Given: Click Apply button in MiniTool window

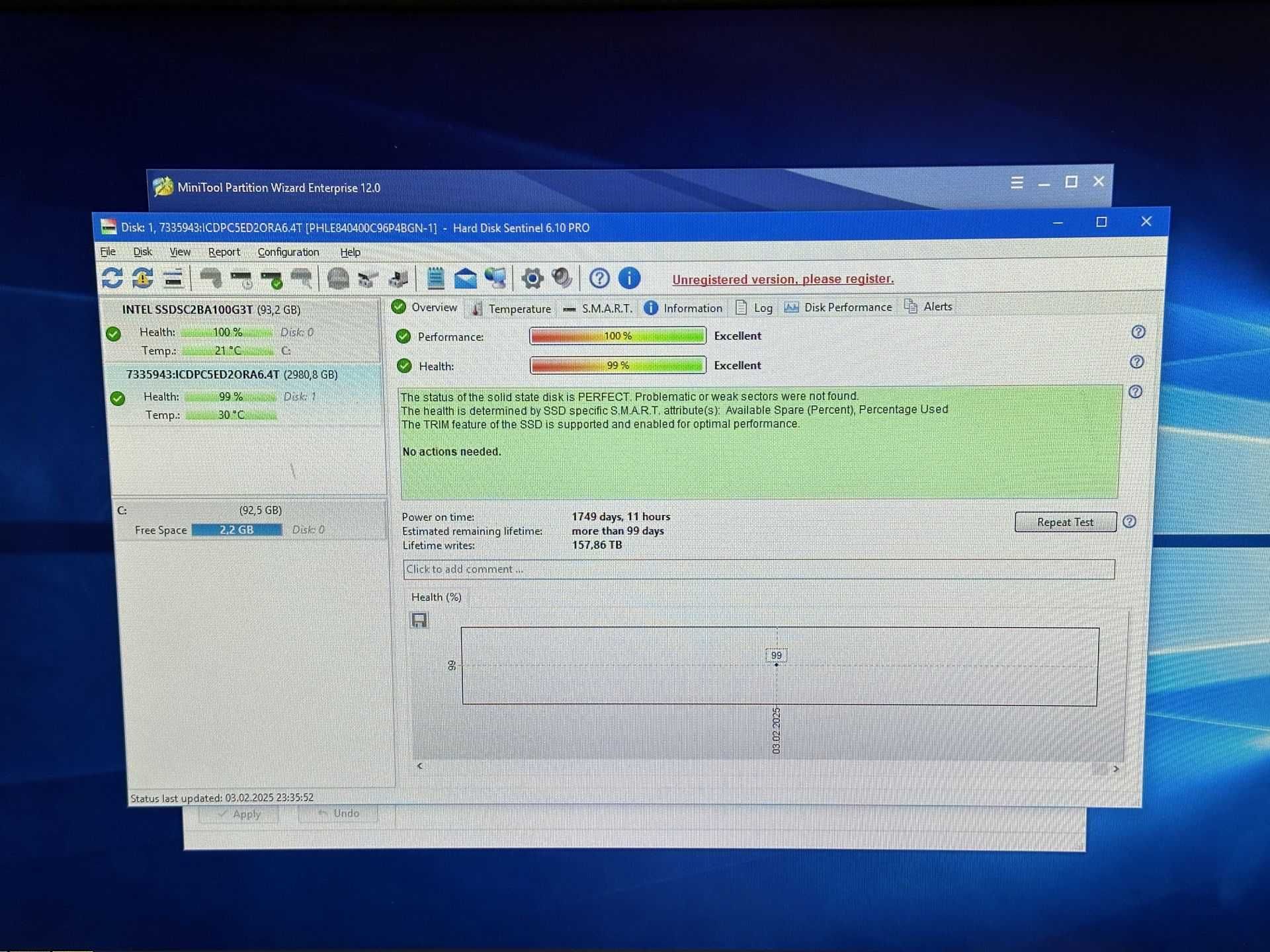Looking at the screenshot, I should (x=239, y=814).
